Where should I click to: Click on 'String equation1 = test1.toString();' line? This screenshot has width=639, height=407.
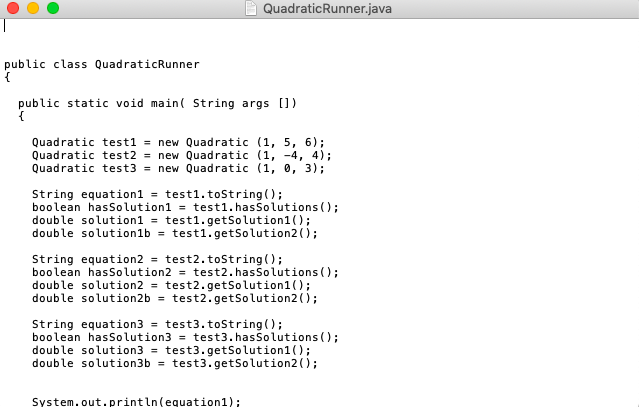click(157, 194)
